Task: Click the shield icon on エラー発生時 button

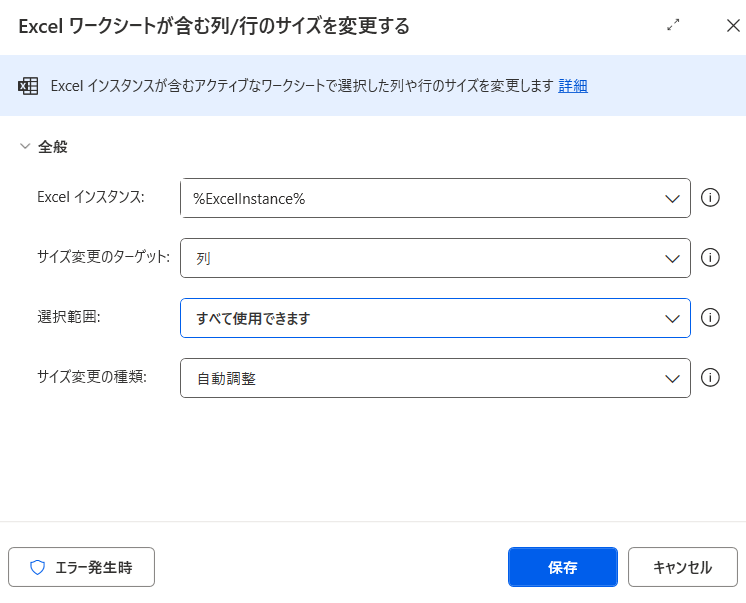Action: pyautogui.click(x=38, y=567)
